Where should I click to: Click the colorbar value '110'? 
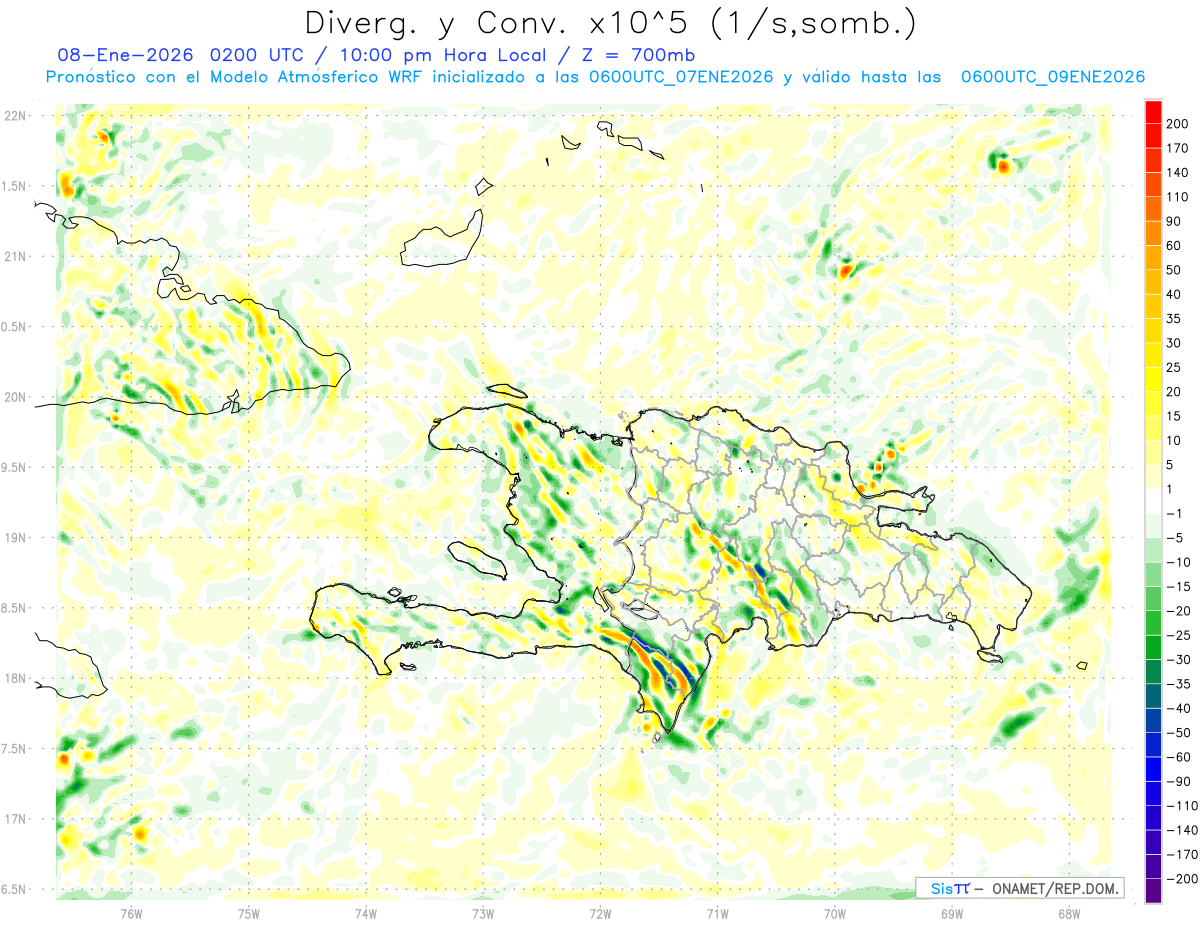(1178, 197)
